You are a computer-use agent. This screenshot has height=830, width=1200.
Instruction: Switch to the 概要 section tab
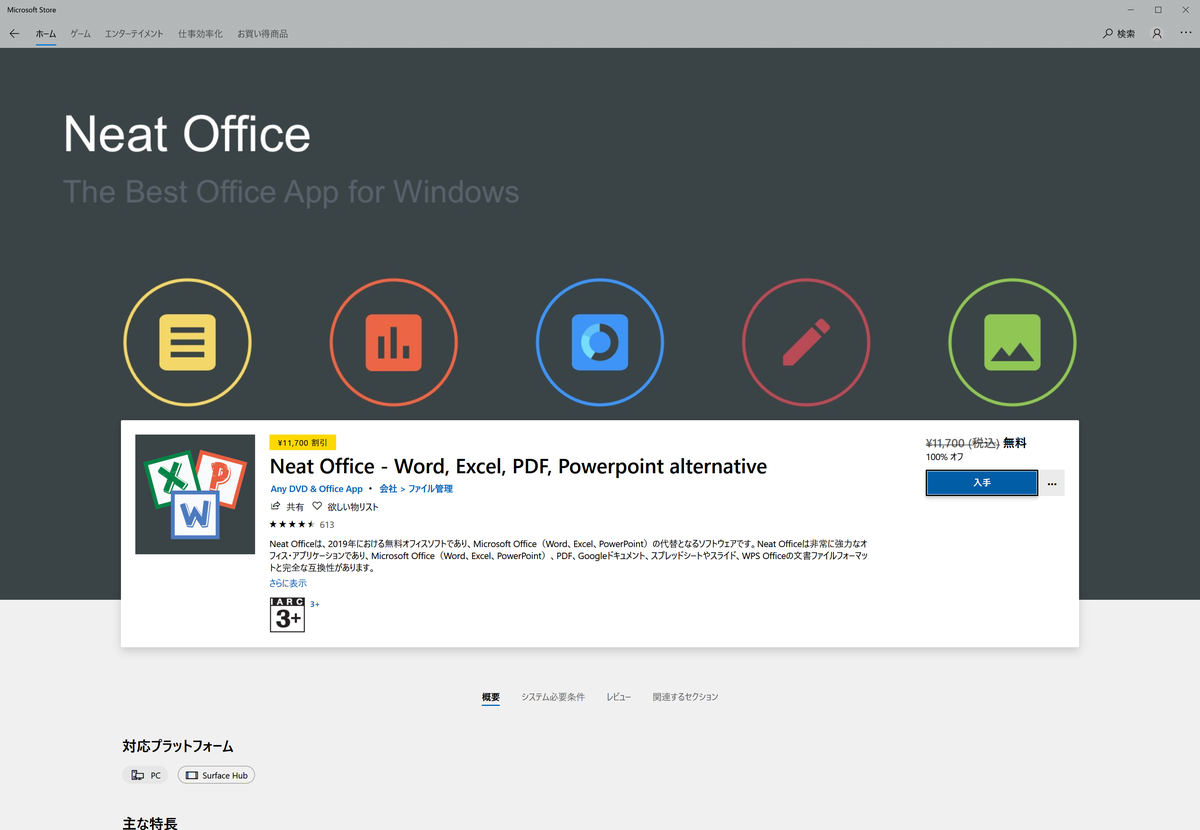(x=490, y=697)
